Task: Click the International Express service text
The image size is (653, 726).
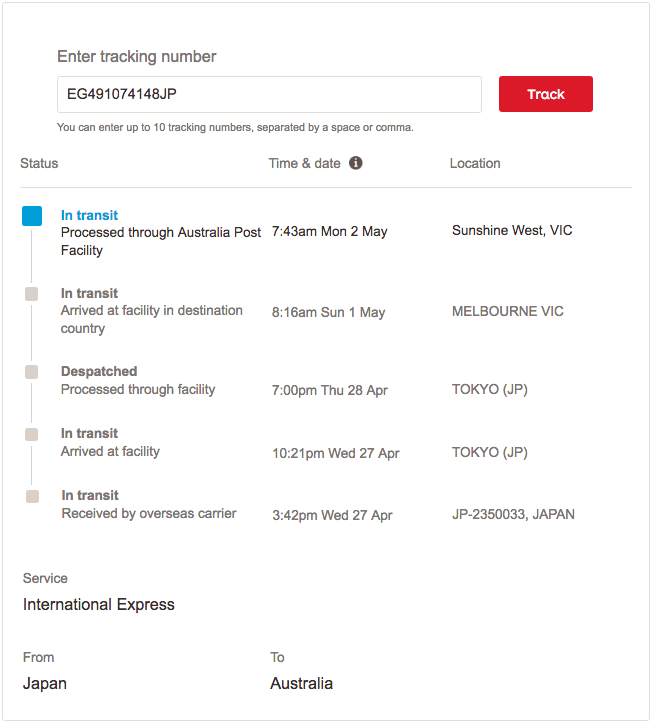Action: (x=99, y=604)
